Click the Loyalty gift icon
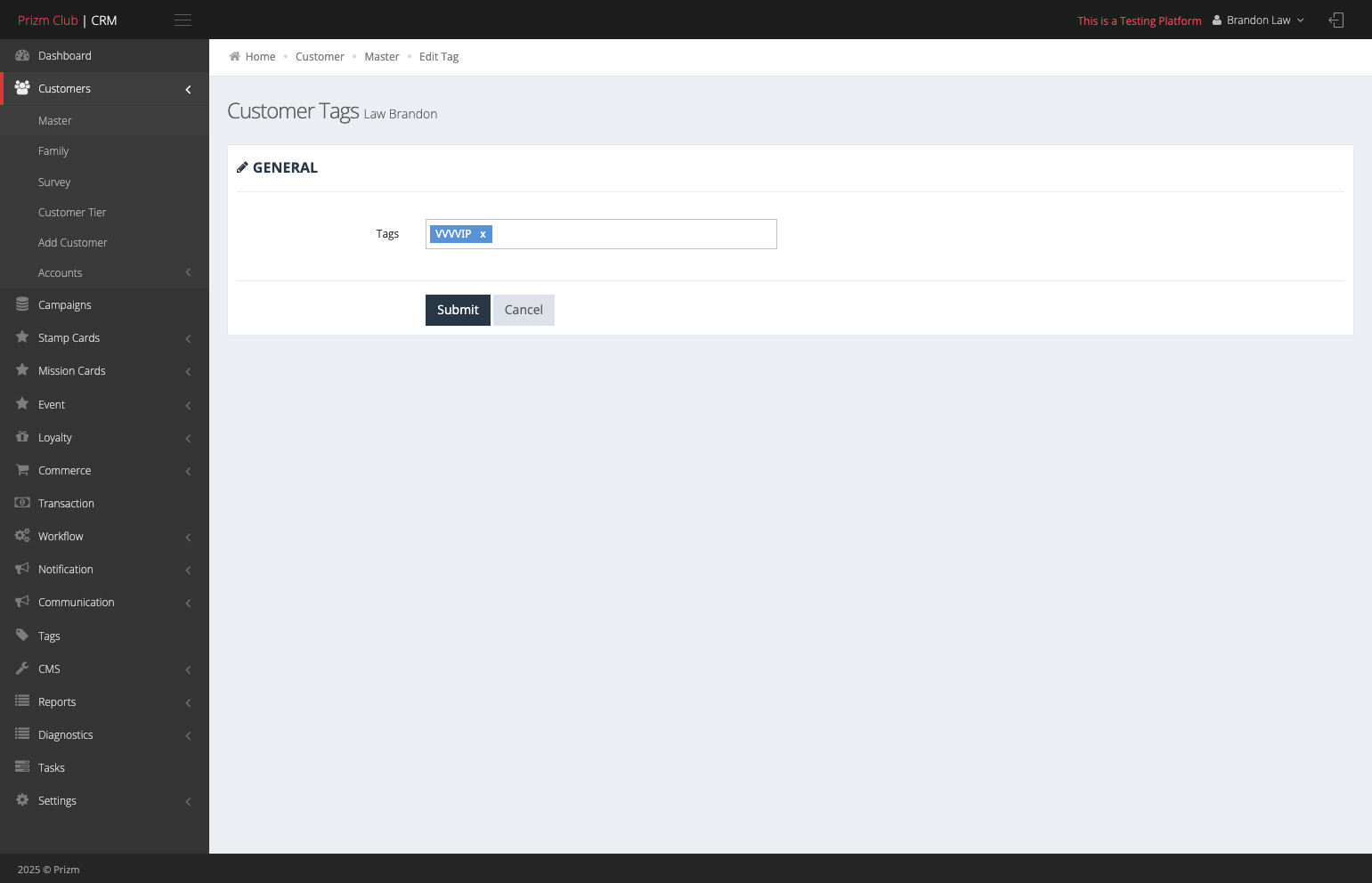The height and width of the screenshot is (883, 1372). point(22,437)
